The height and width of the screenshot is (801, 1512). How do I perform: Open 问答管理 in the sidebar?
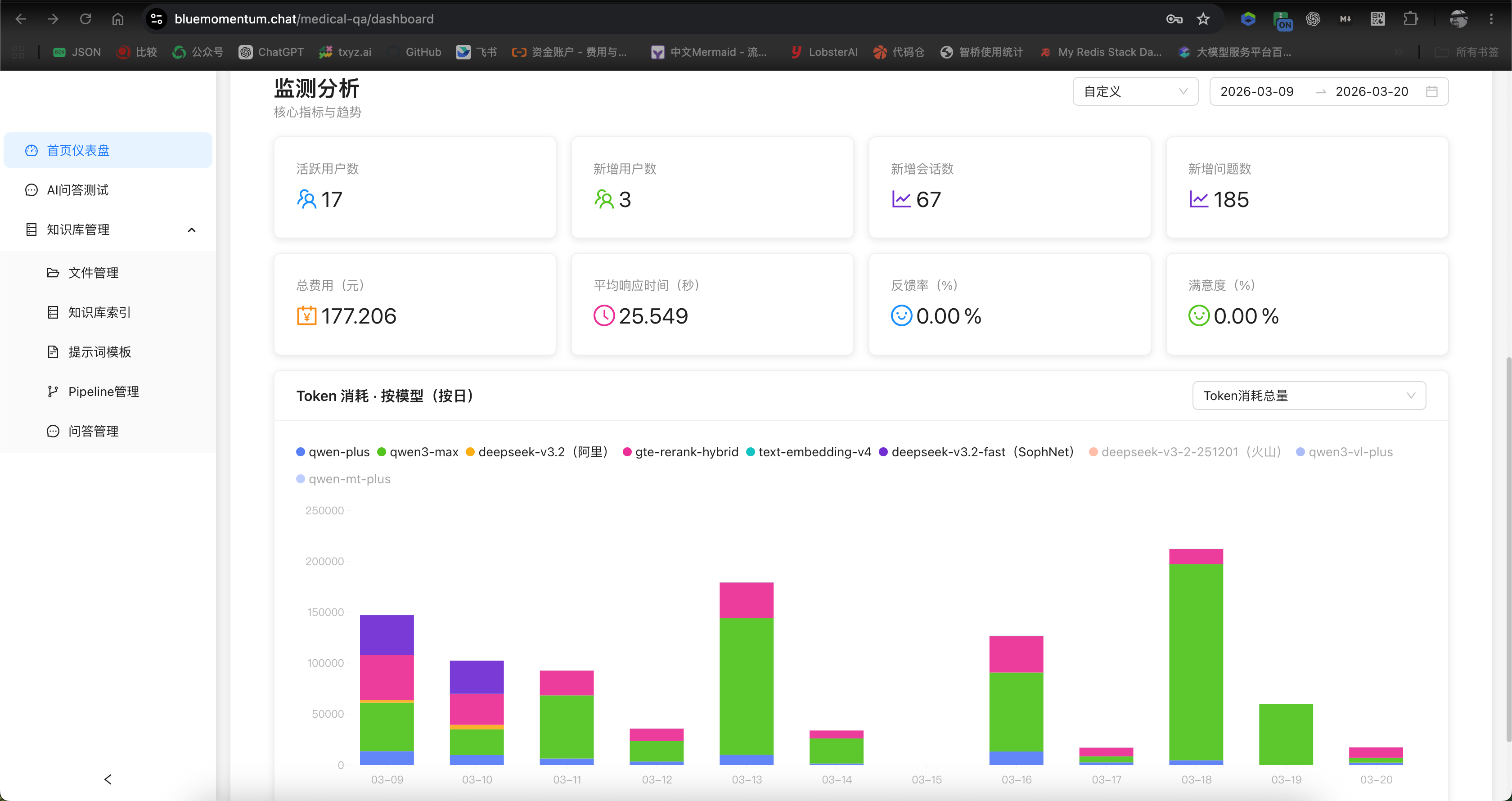[x=108, y=431]
